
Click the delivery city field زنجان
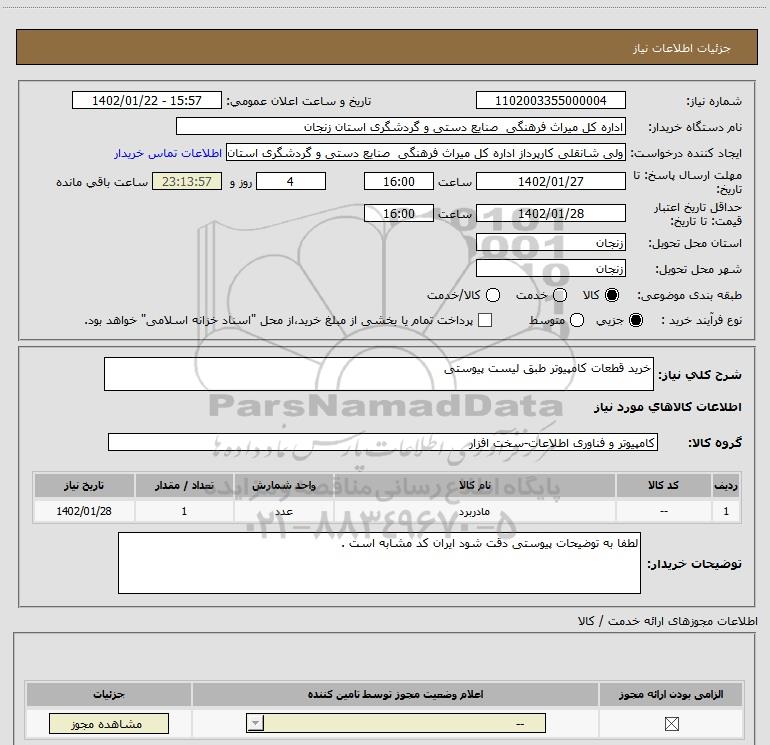click(550, 269)
